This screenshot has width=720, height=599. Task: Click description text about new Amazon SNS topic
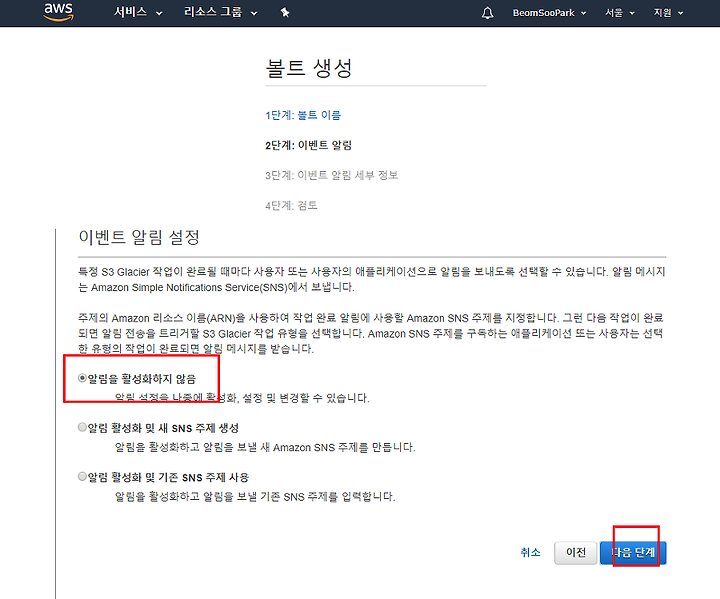click(265, 447)
